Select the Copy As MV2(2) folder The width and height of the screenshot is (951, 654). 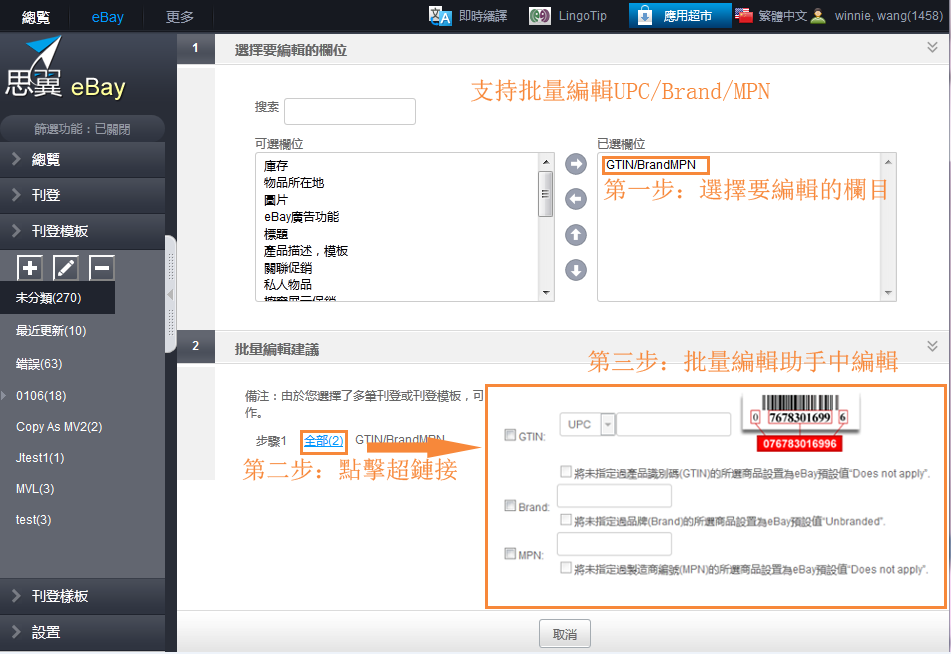59,426
